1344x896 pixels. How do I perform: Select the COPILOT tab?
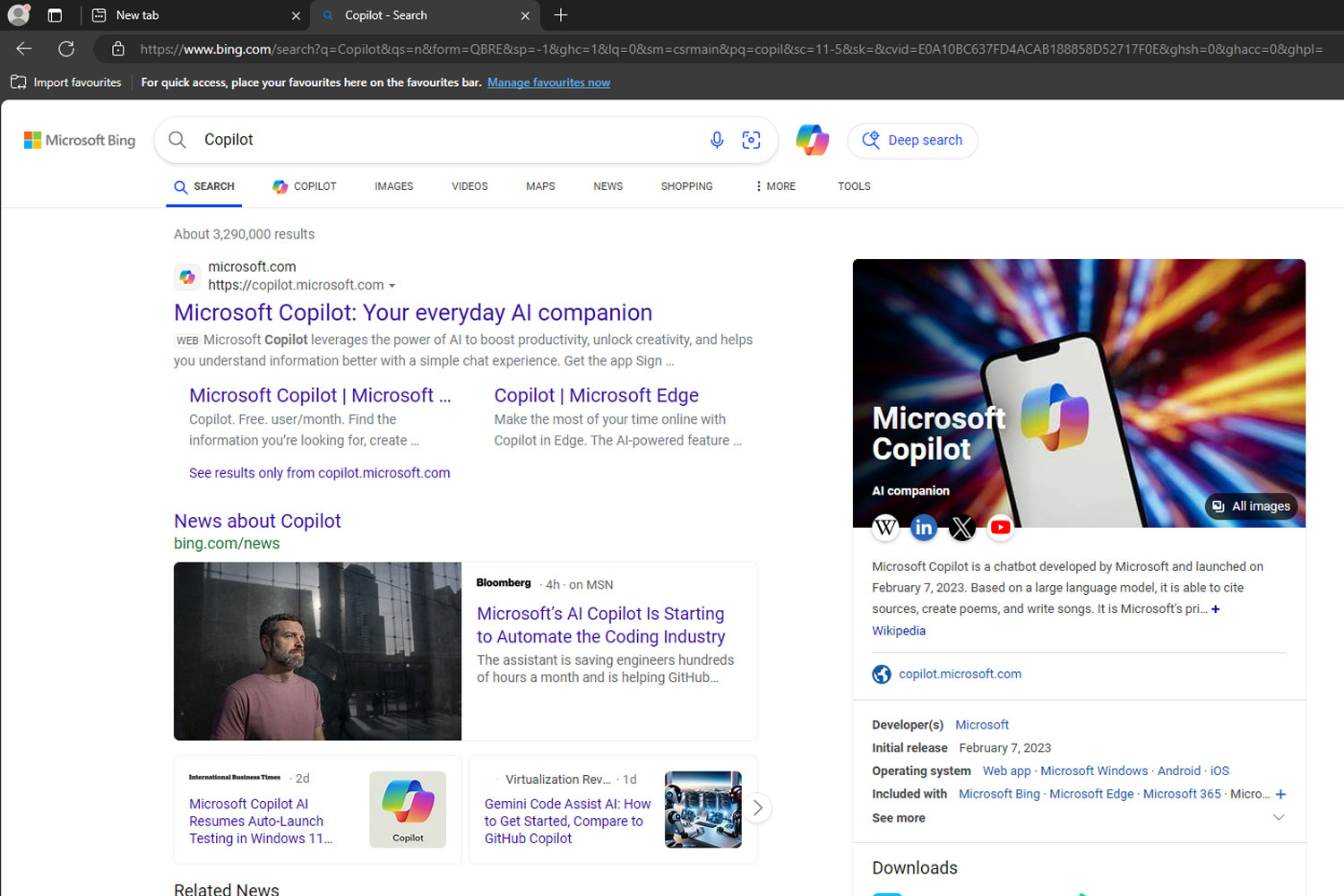coord(305,186)
